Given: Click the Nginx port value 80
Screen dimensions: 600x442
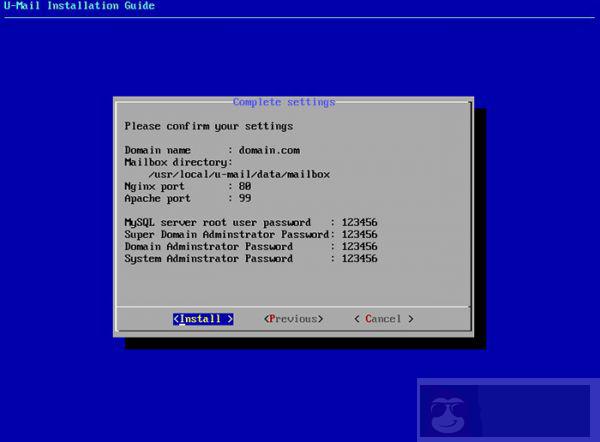Looking at the screenshot, I should click(x=245, y=186).
